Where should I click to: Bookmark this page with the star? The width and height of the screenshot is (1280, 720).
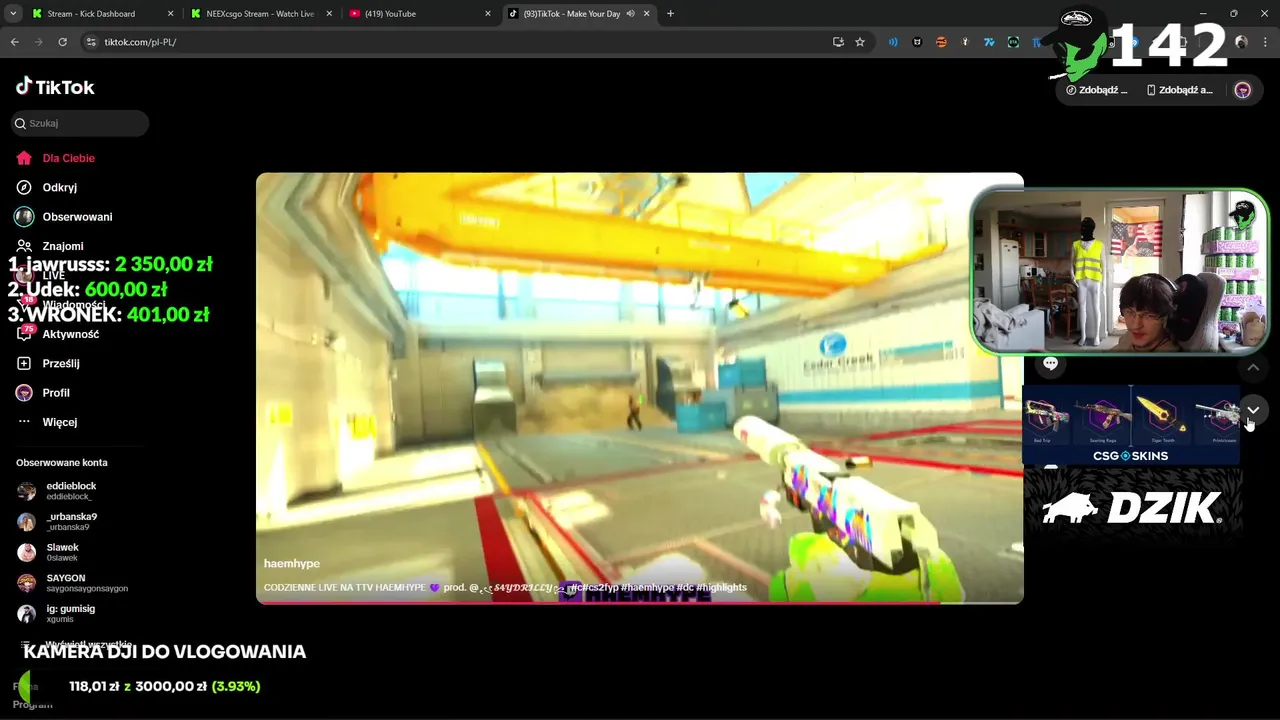pos(860,42)
